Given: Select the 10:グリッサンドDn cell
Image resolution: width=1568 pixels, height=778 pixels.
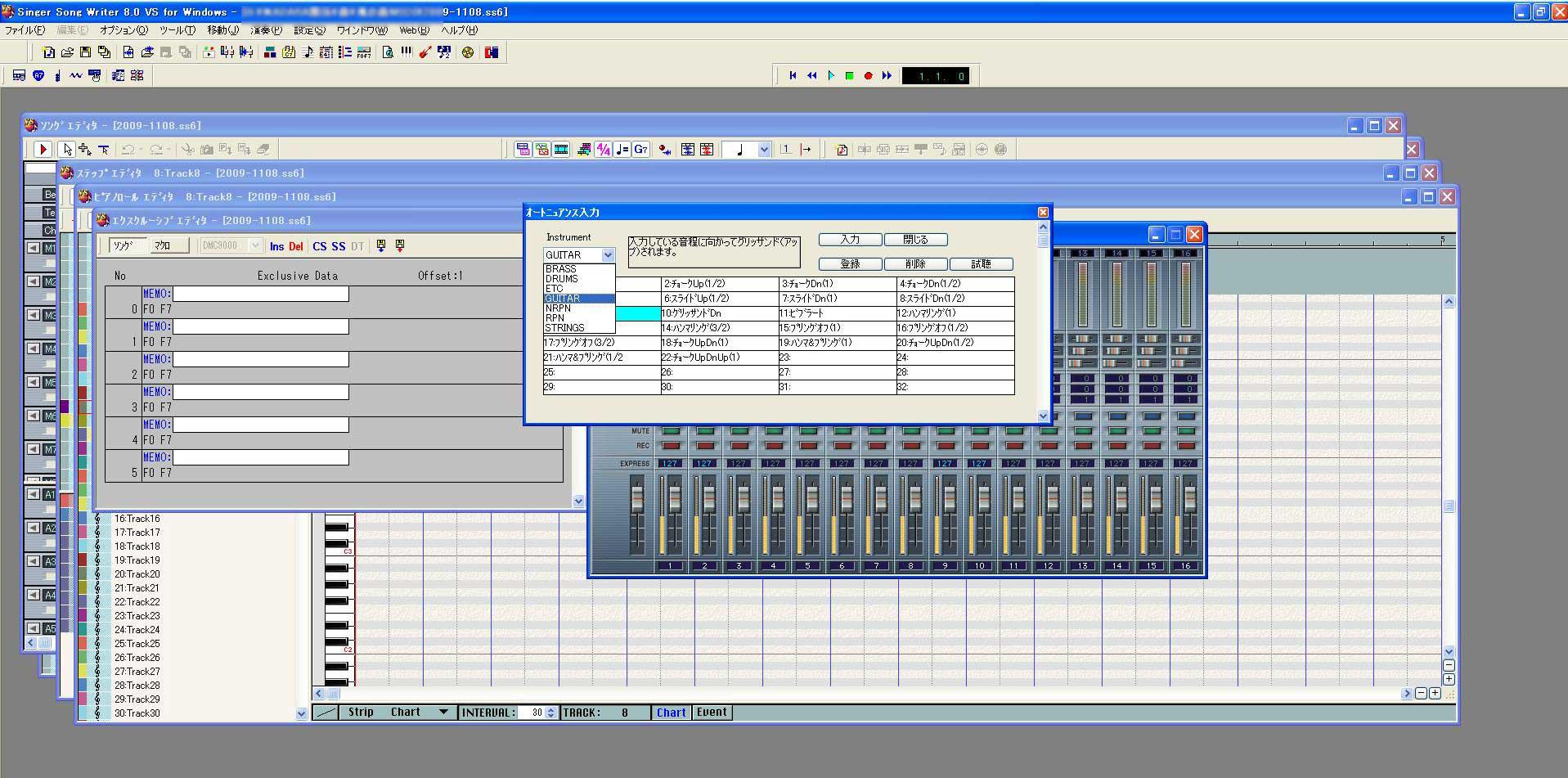Looking at the screenshot, I should click(x=720, y=313).
